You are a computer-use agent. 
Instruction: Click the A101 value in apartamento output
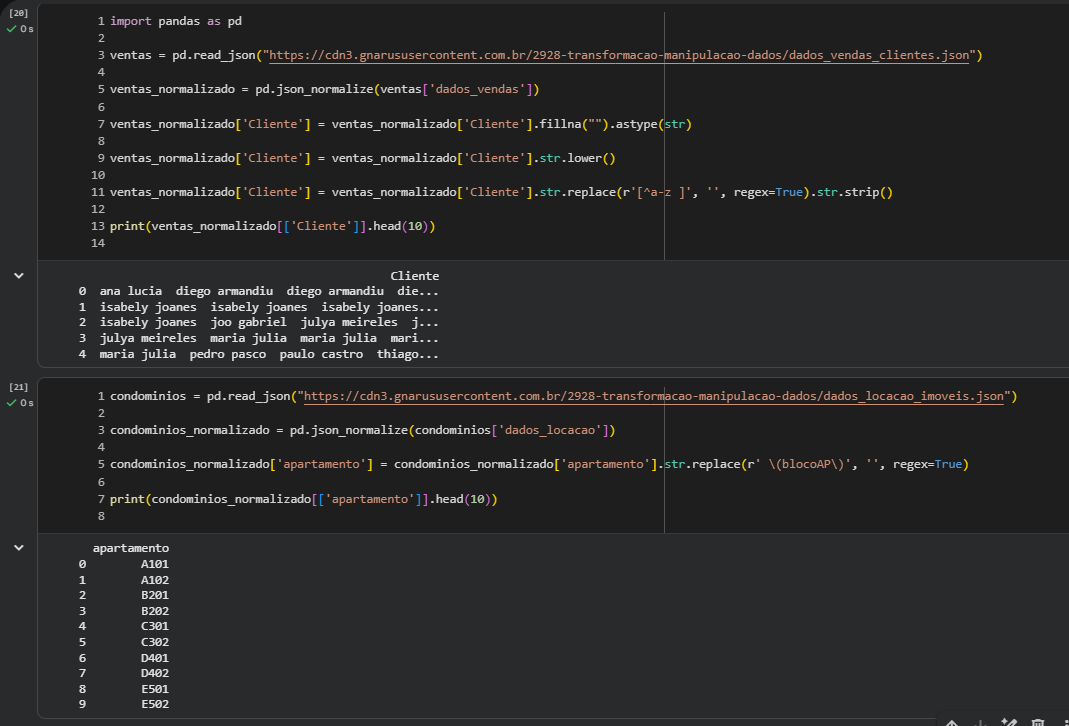coord(155,564)
